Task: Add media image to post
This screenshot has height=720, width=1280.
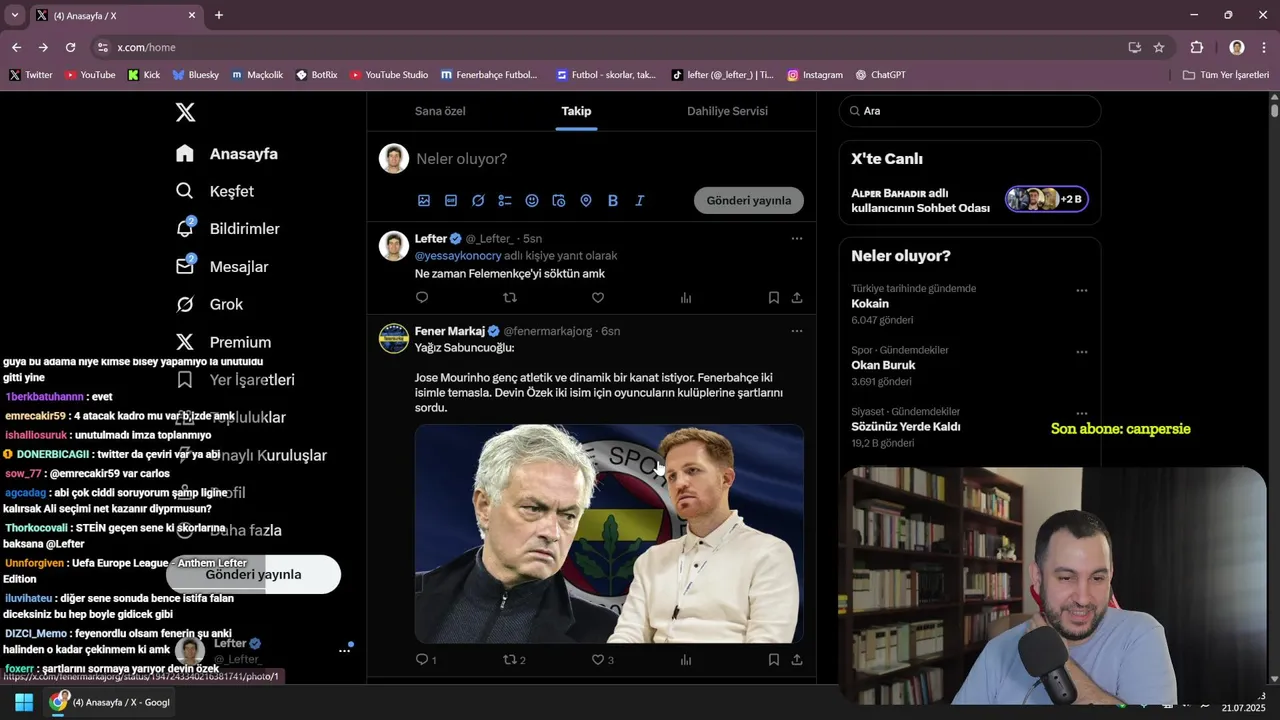Action: 424,201
